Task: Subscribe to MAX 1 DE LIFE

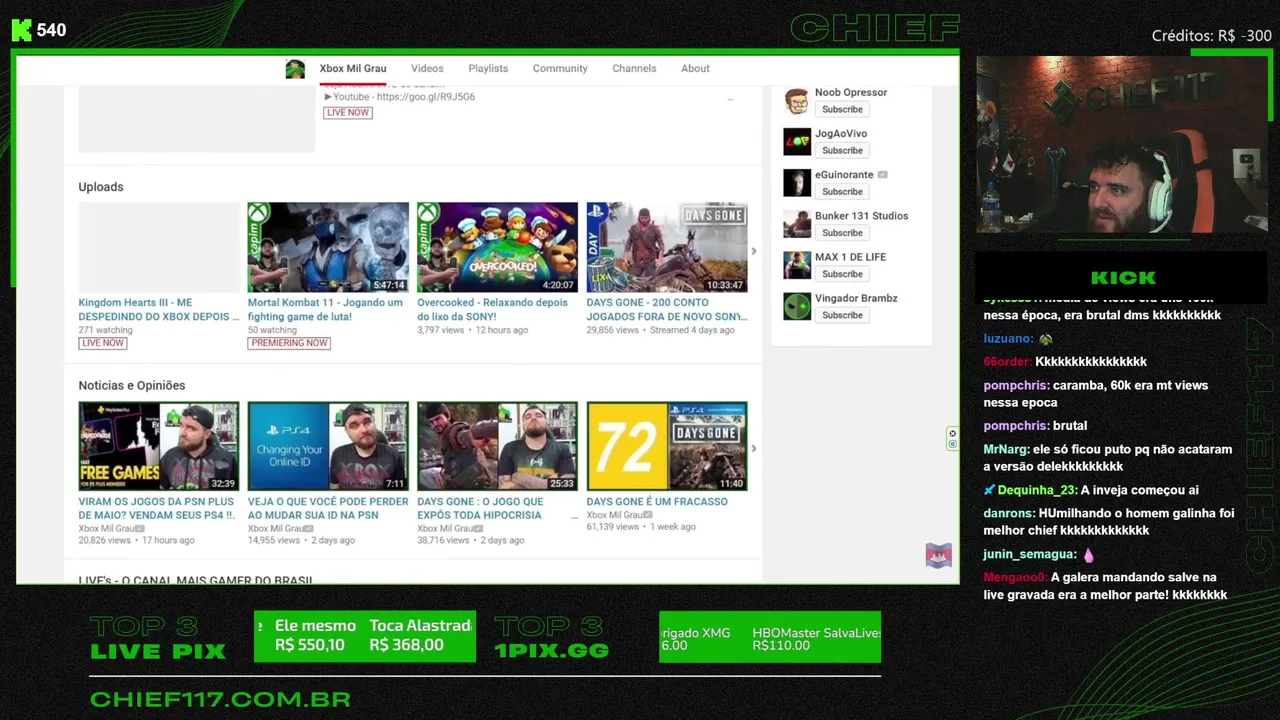Action: pyautogui.click(x=842, y=273)
